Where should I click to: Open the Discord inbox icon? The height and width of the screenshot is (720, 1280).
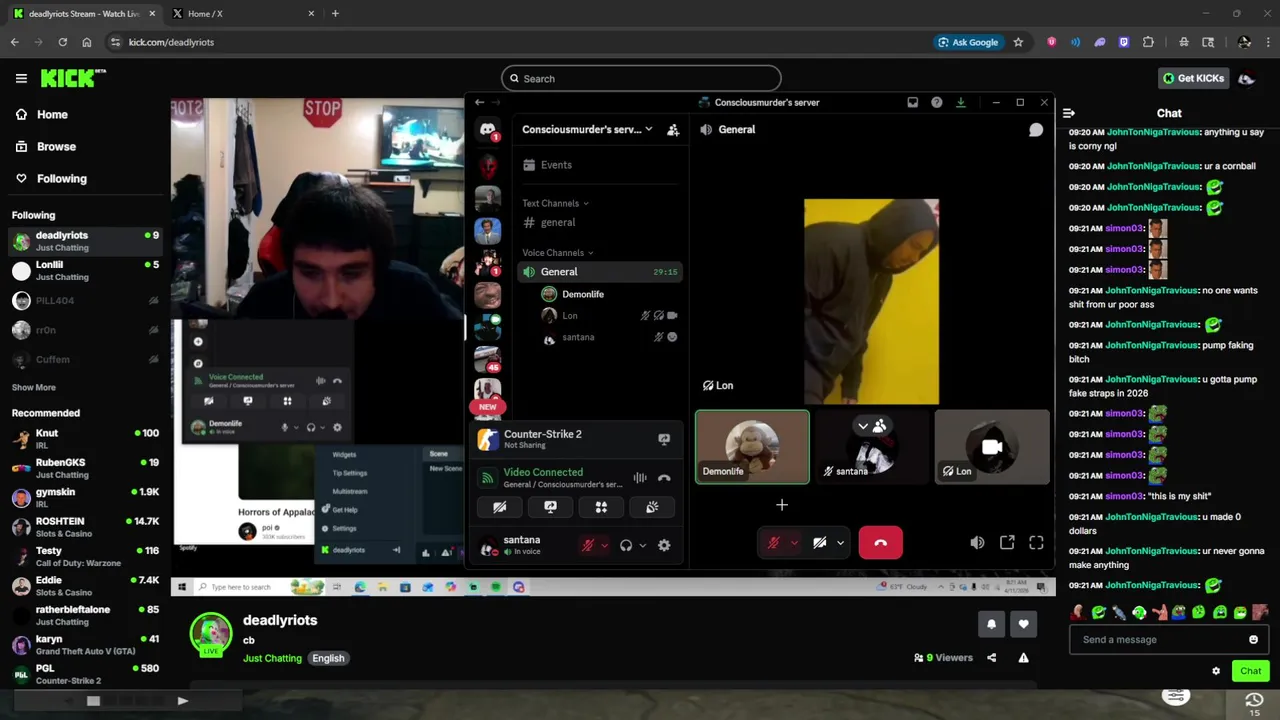point(912,102)
